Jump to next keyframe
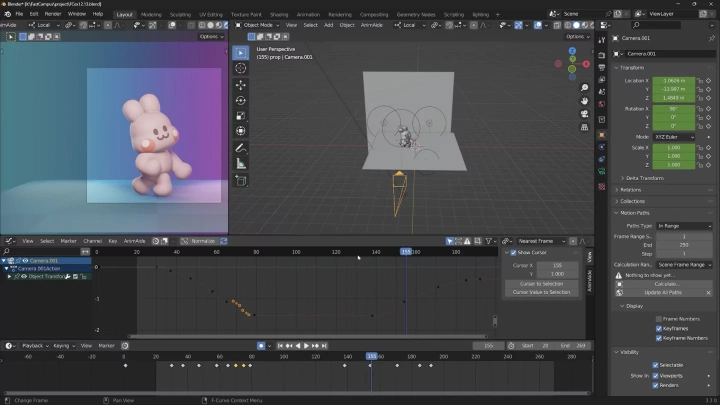Screen dimensions: 720x405 coord(315,346)
